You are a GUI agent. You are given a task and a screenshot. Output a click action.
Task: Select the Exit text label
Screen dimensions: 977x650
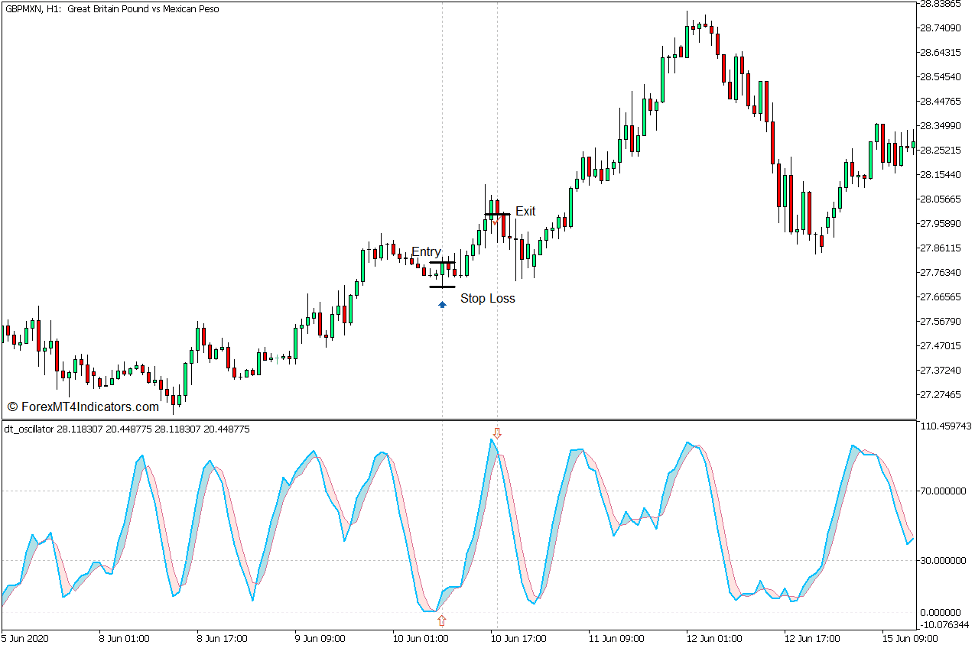525,211
